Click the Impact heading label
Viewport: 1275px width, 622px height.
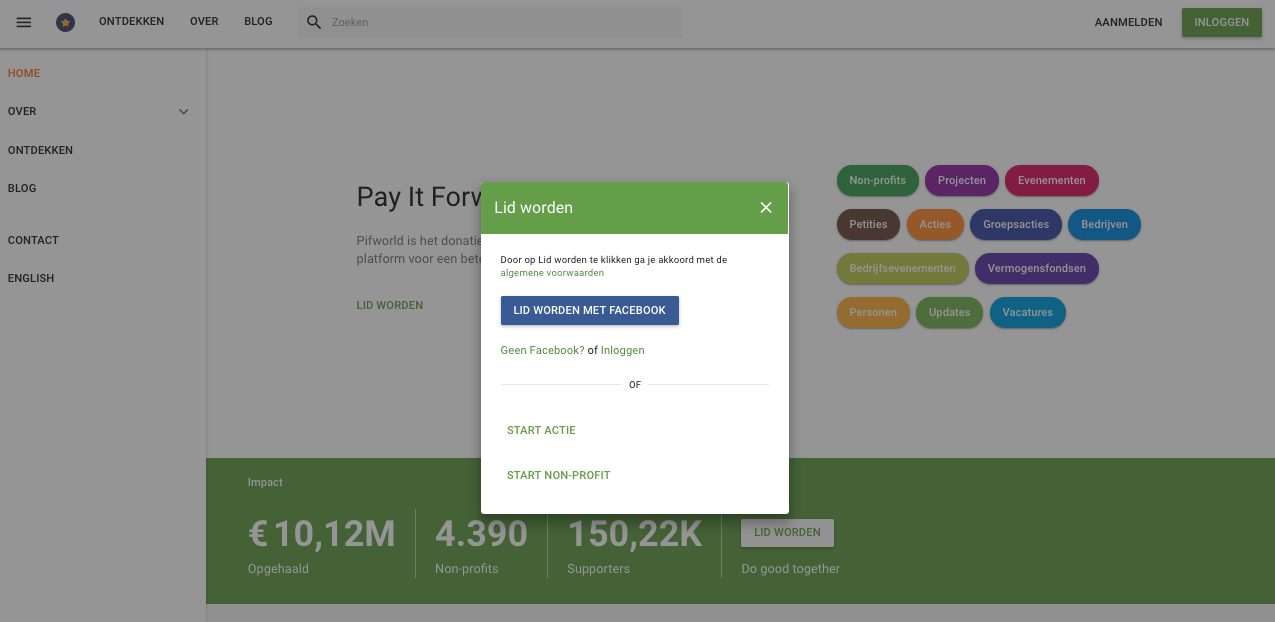pos(265,482)
